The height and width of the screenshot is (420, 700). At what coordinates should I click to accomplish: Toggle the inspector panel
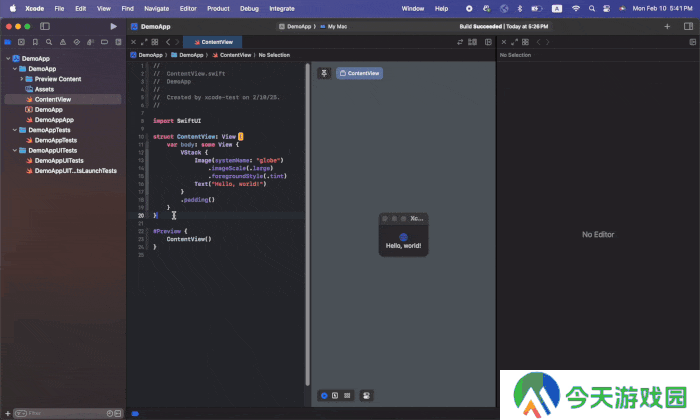click(688, 26)
